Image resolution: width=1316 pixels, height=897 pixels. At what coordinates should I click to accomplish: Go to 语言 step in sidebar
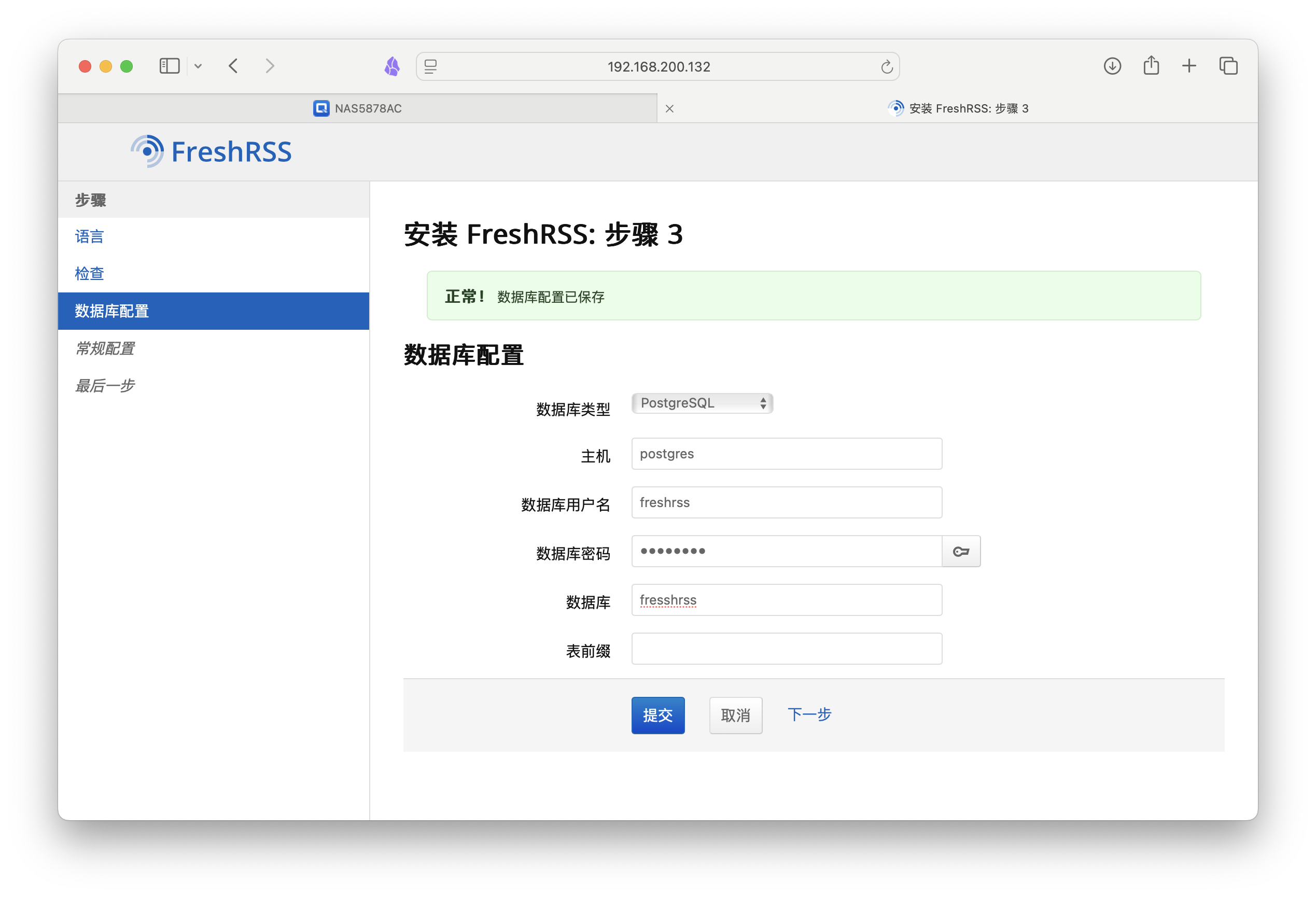[90, 236]
